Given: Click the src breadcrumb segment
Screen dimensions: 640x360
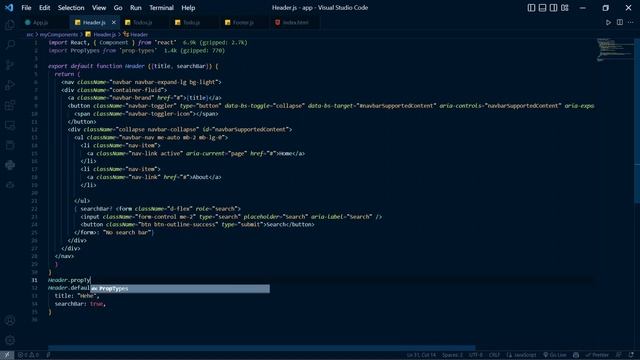Looking at the screenshot, I should click(30, 35).
